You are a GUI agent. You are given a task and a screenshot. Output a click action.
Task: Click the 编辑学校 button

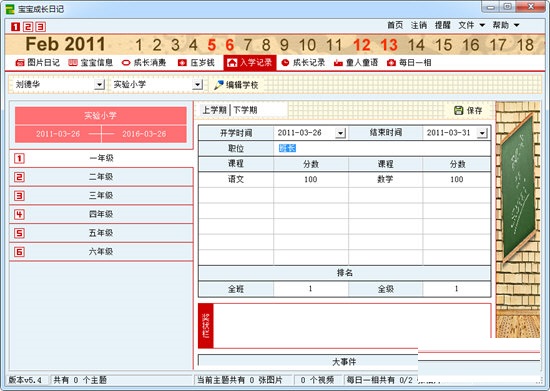(x=236, y=85)
